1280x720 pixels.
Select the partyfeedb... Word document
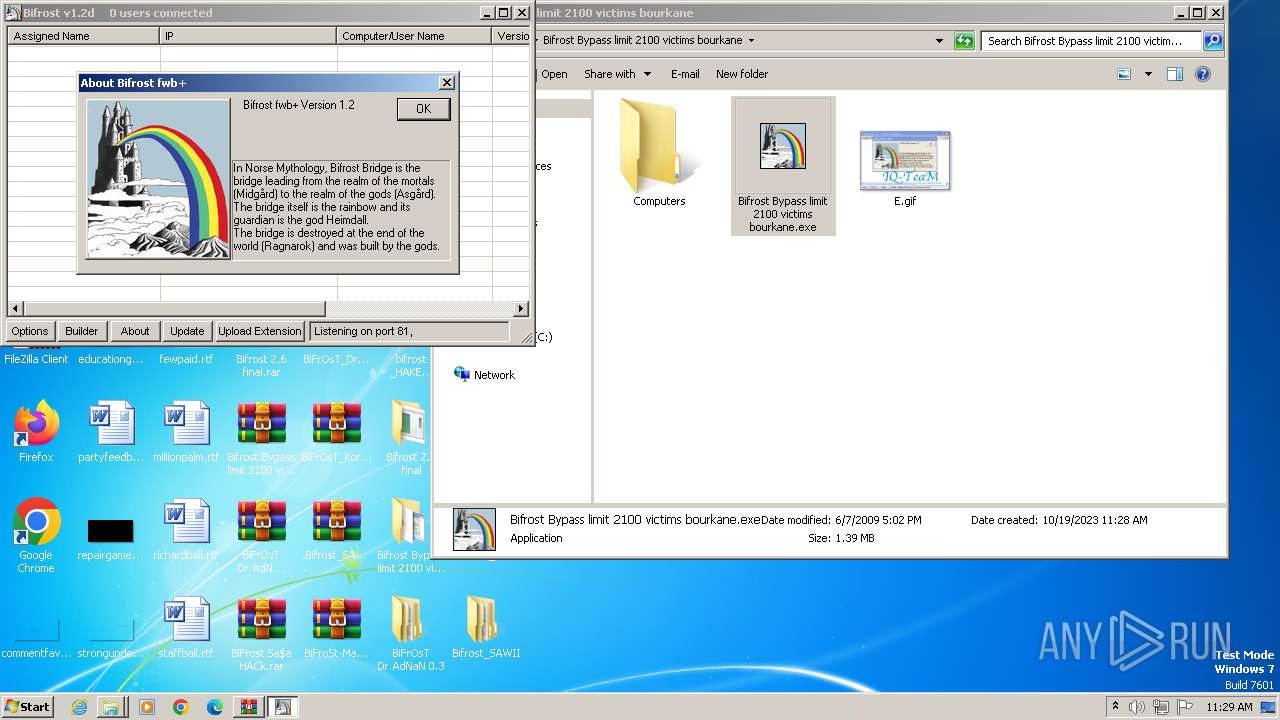tap(111, 432)
